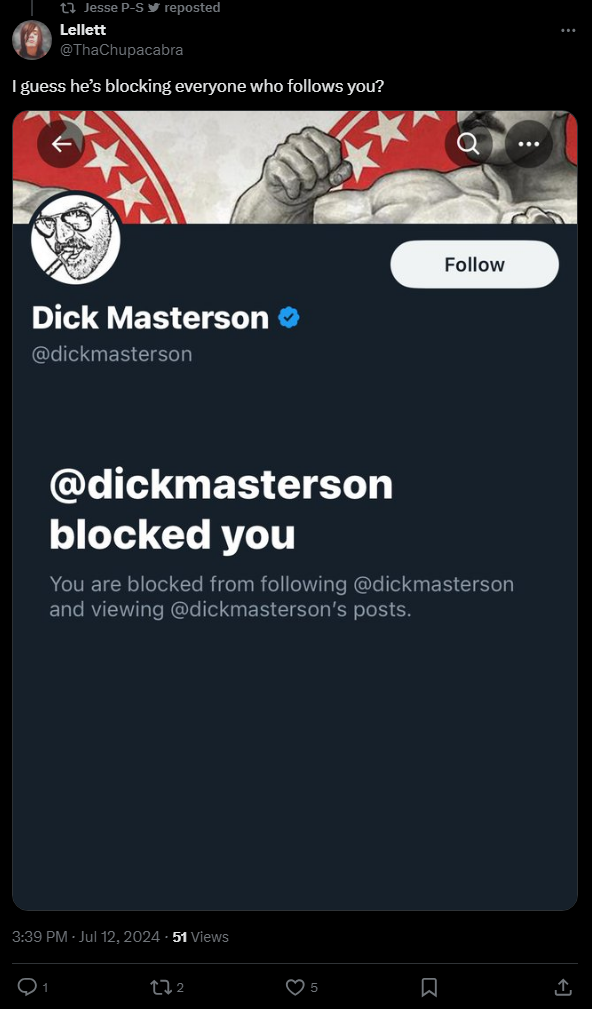
Task: Click the back arrow in embedded screenshot
Action: pos(61,144)
